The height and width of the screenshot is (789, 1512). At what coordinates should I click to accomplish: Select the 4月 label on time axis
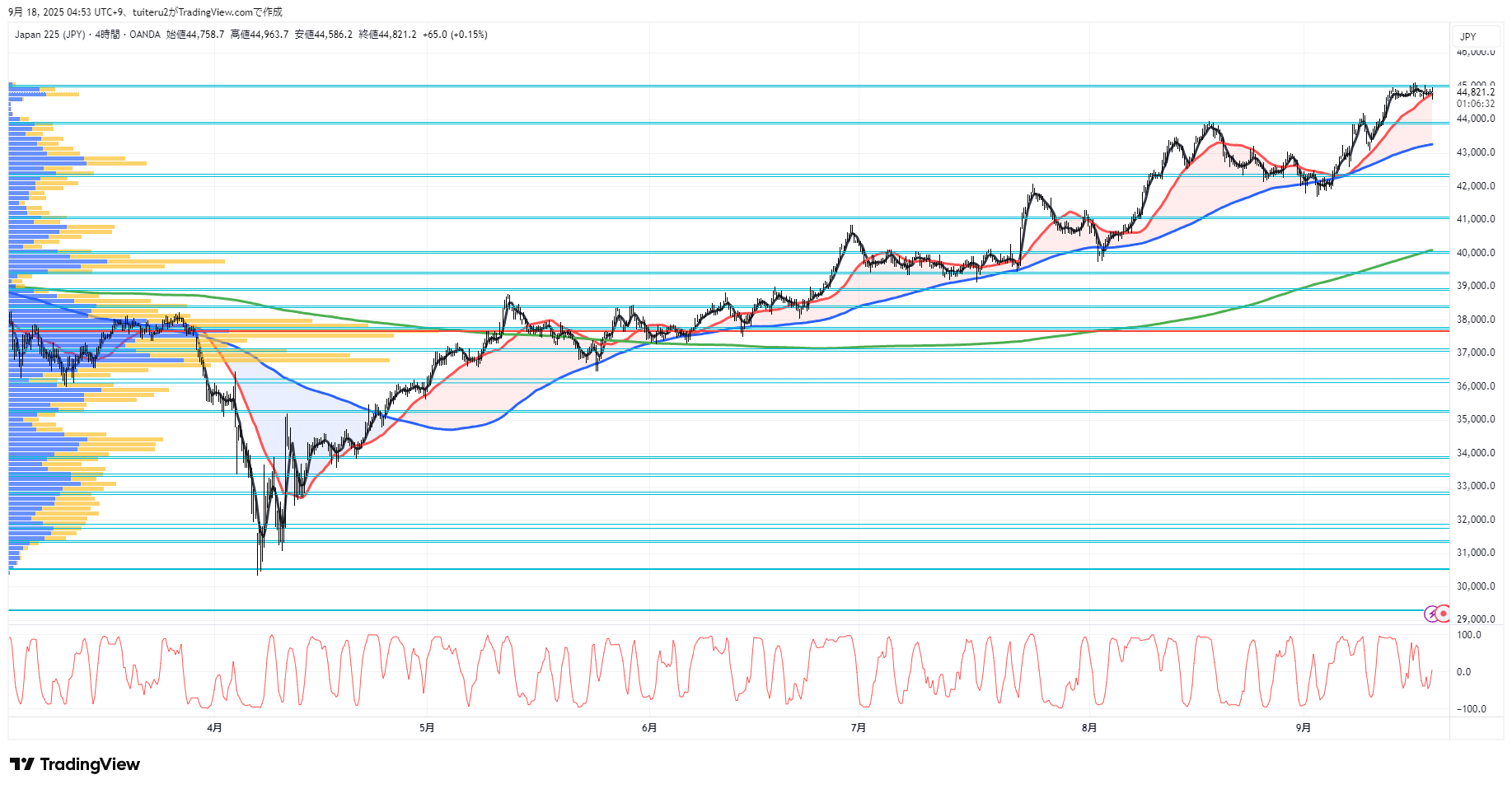214,727
